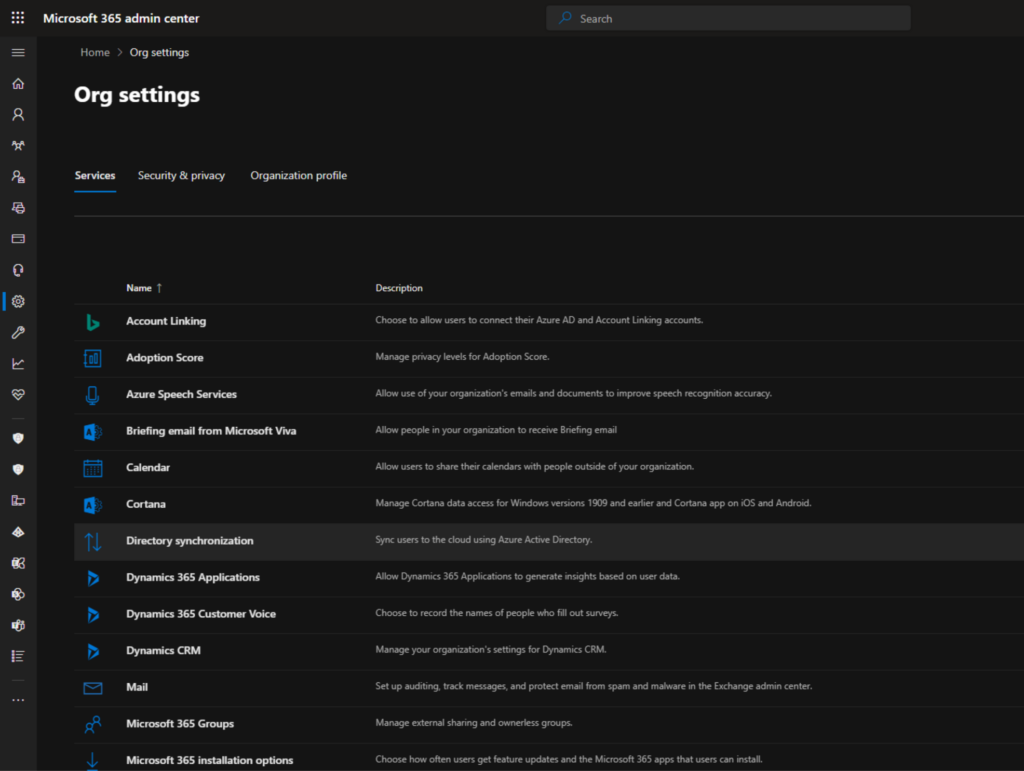Click description "Allow people in your organization to receive Briefing email"

coord(496,430)
